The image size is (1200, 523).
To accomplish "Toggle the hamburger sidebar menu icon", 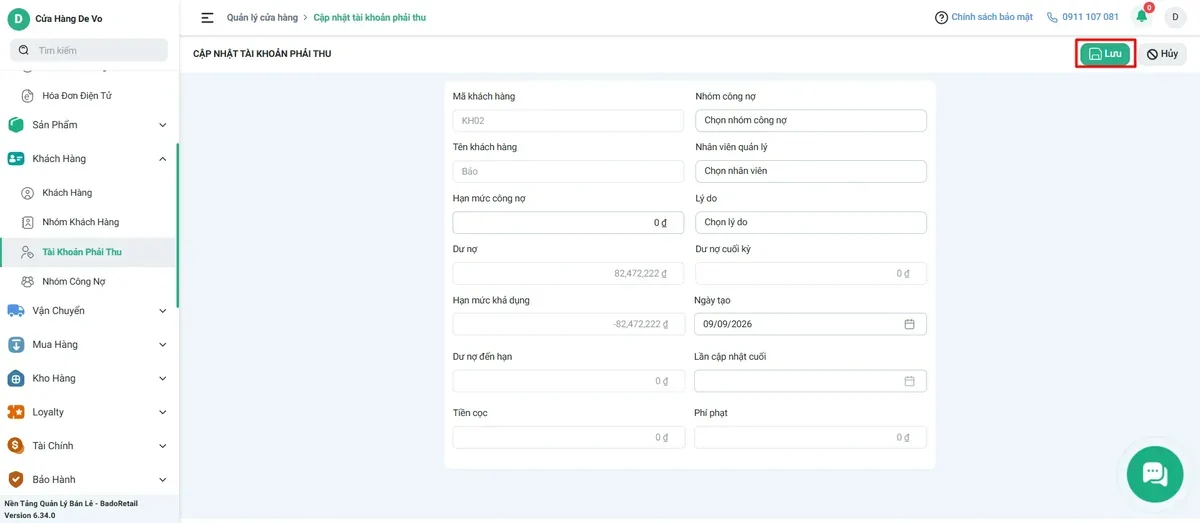I will [x=207, y=17].
